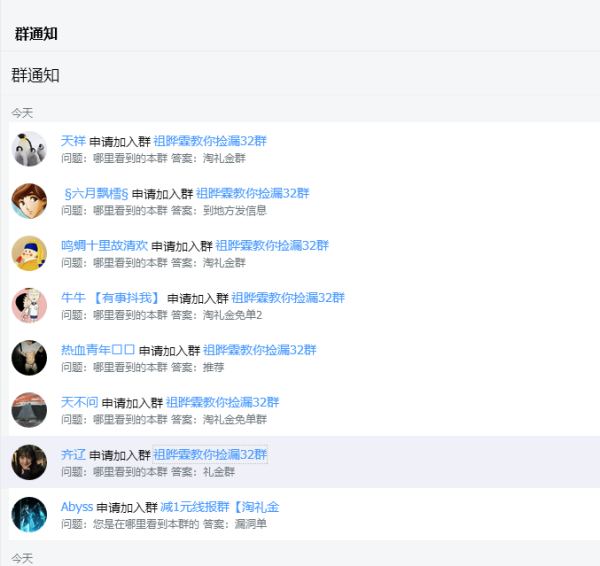The width and height of the screenshot is (600, 566).
Task: View profile of applicant 齐辽
Action: [x=73, y=455]
